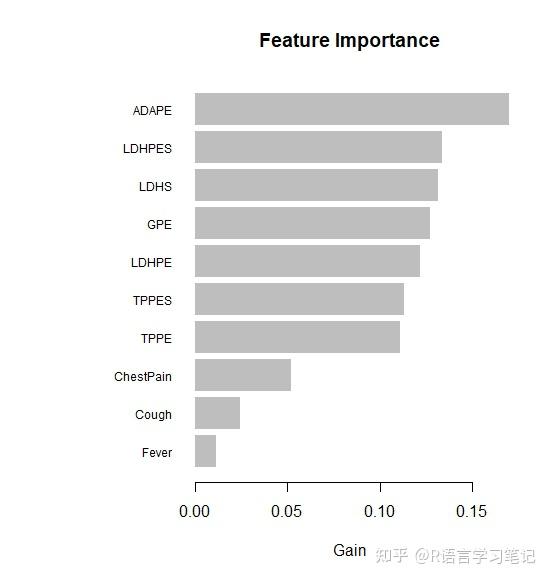The image size is (550, 580).
Task: Click the Cough bar
Action: coord(217,413)
